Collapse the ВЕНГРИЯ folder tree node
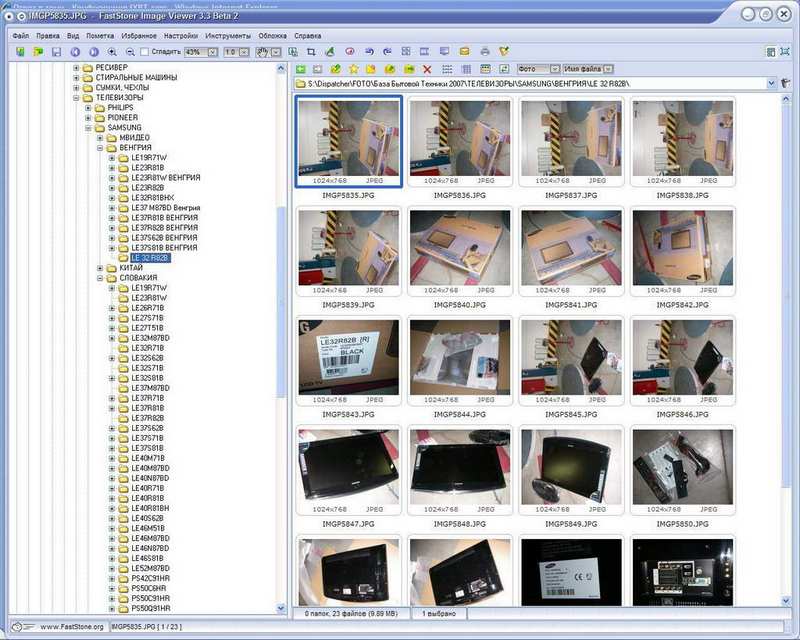This screenshot has width=800, height=640. [x=101, y=147]
